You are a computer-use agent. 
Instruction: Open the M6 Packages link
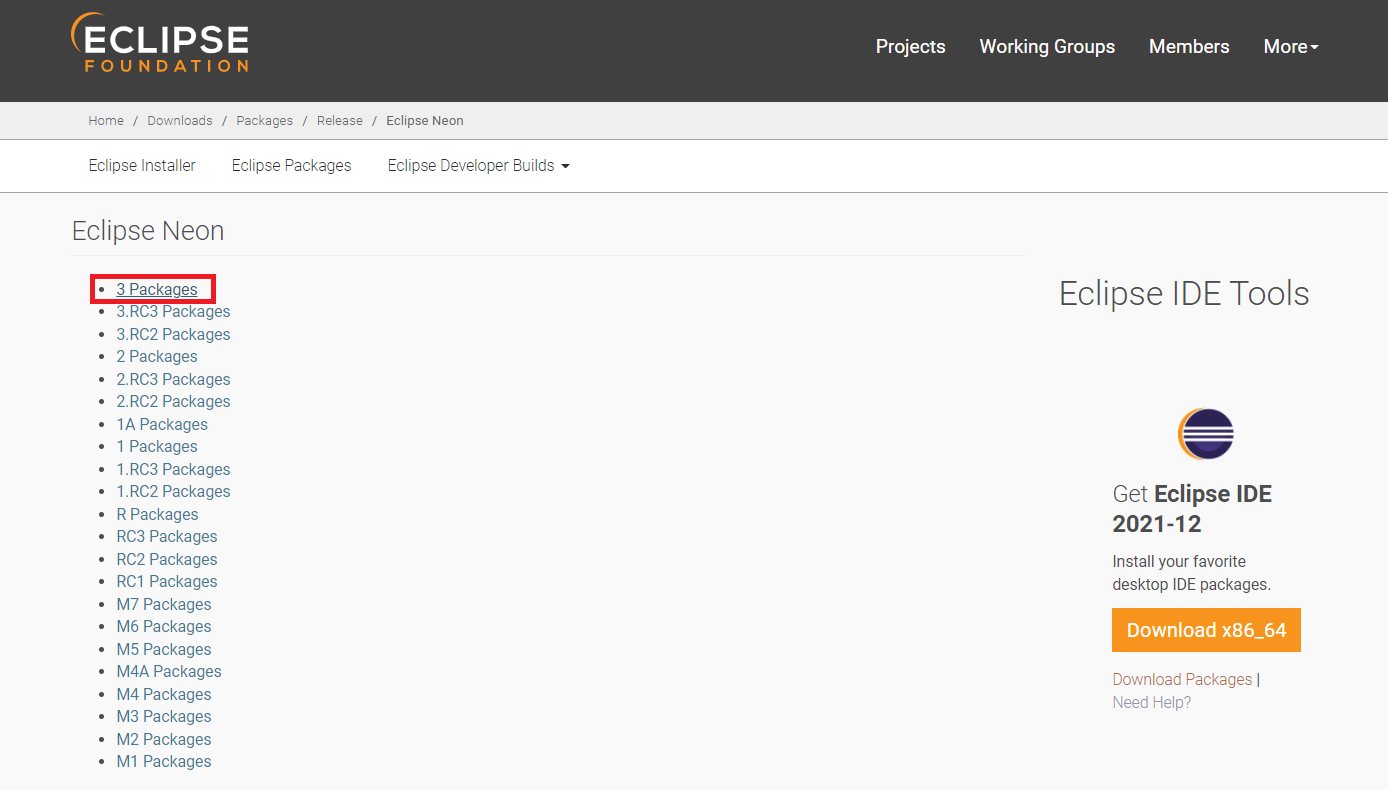click(x=164, y=627)
